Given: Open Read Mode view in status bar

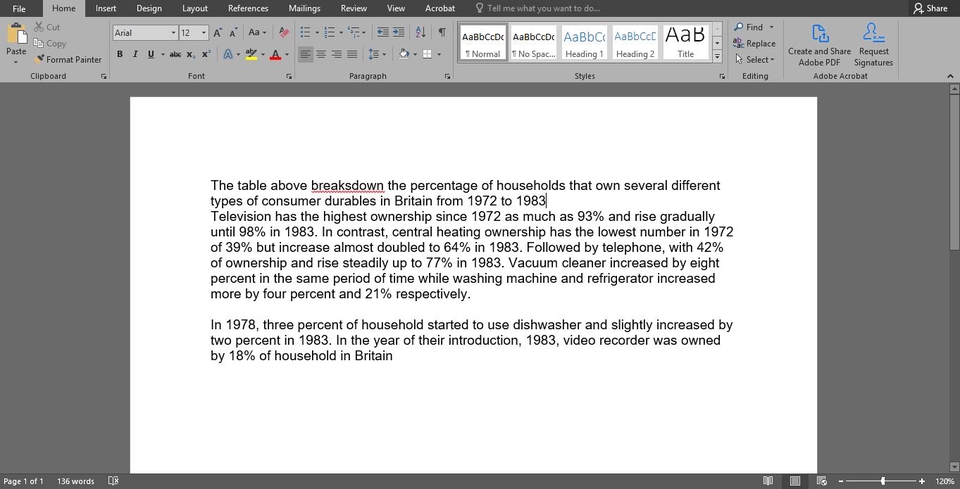Looking at the screenshot, I should click(x=768, y=481).
